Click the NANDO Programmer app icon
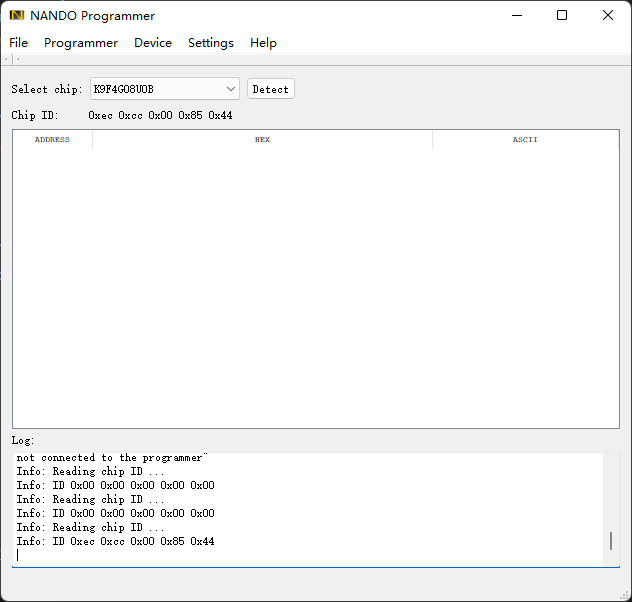The width and height of the screenshot is (632, 602). (17, 15)
